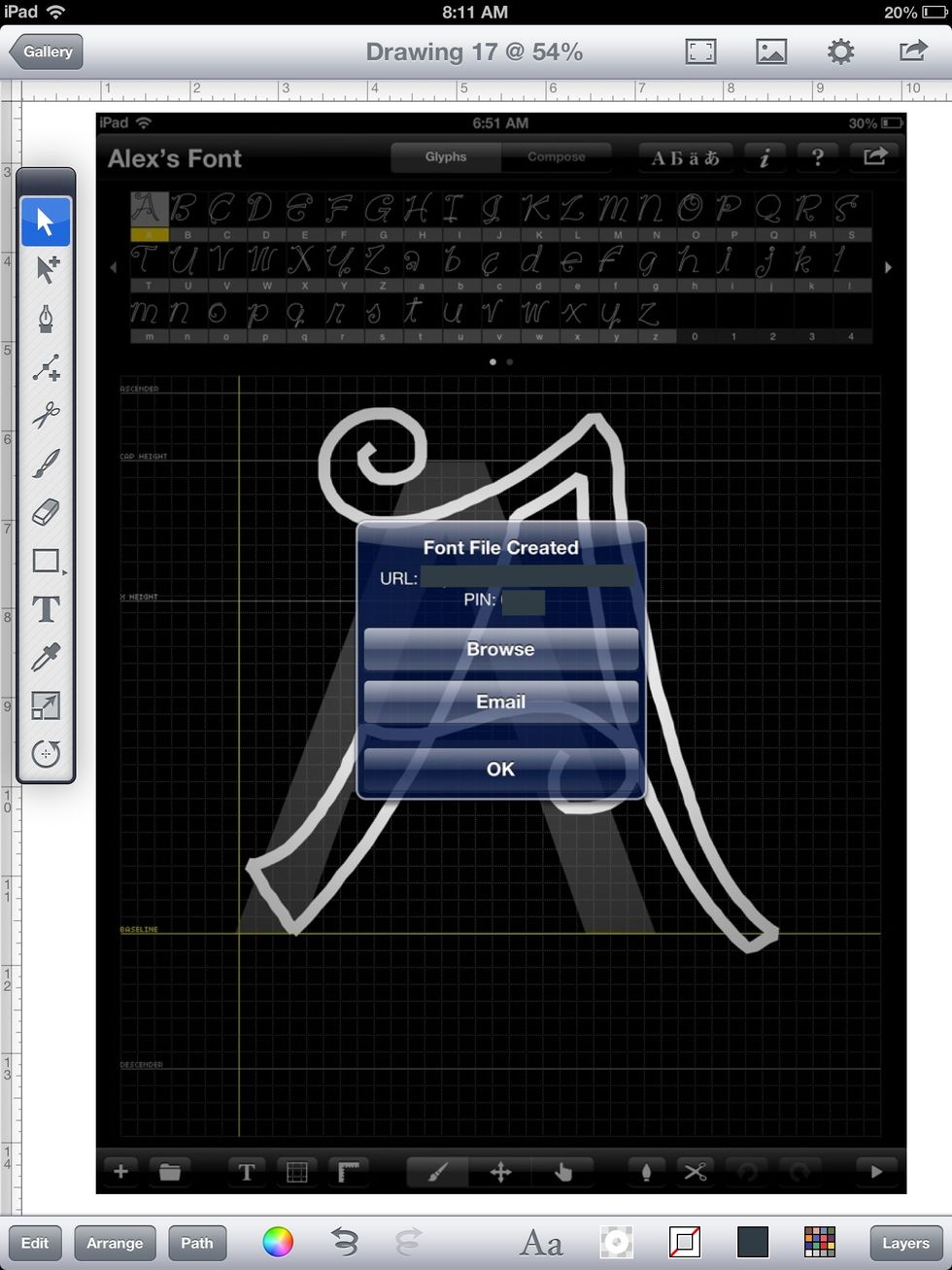The height and width of the screenshot is (1270, 952).
Task: Select the Pen tool in toolbar
Action: click(46, 319)
